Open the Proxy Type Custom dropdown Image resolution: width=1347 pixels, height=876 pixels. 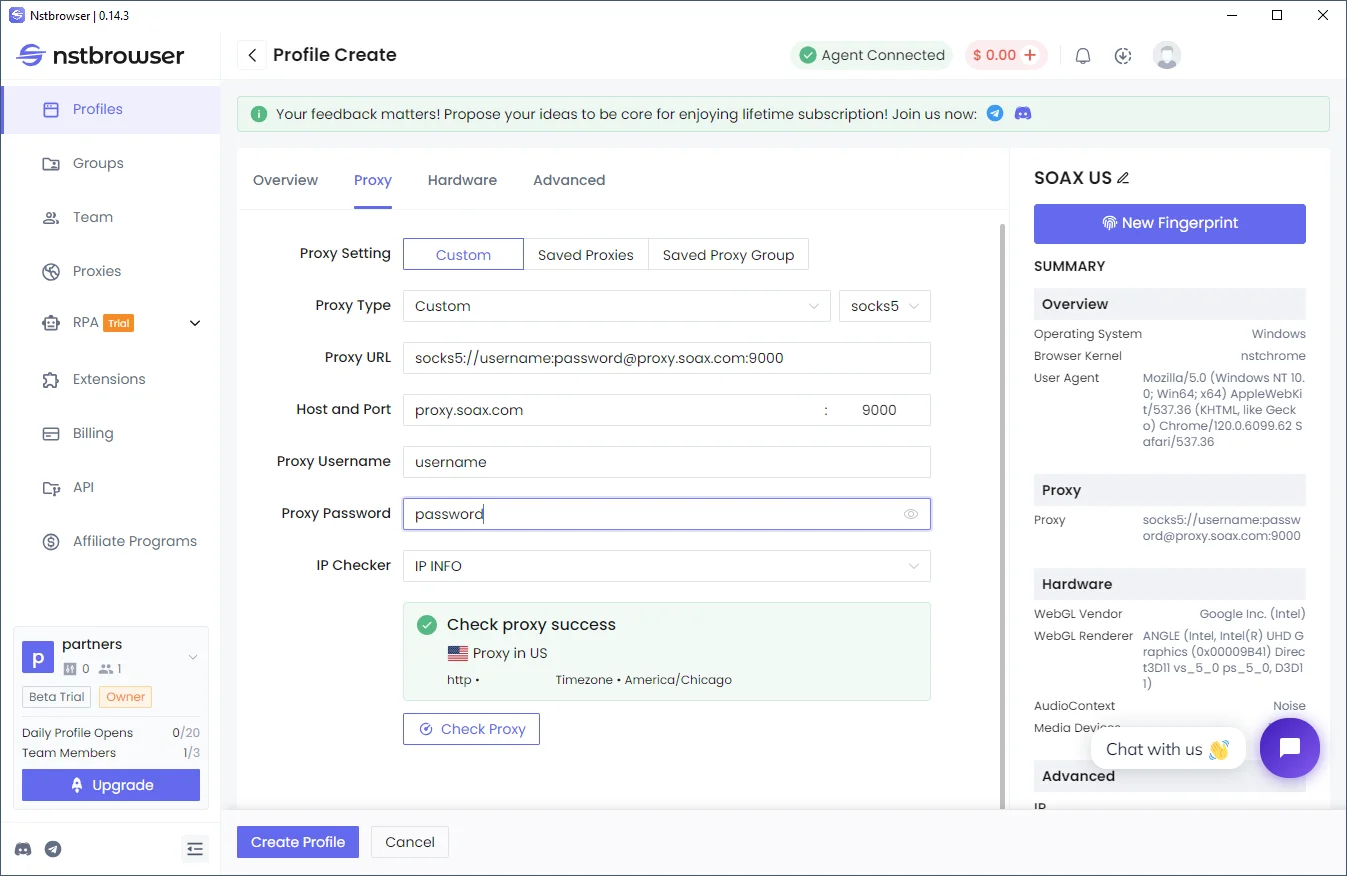[616, 306]
